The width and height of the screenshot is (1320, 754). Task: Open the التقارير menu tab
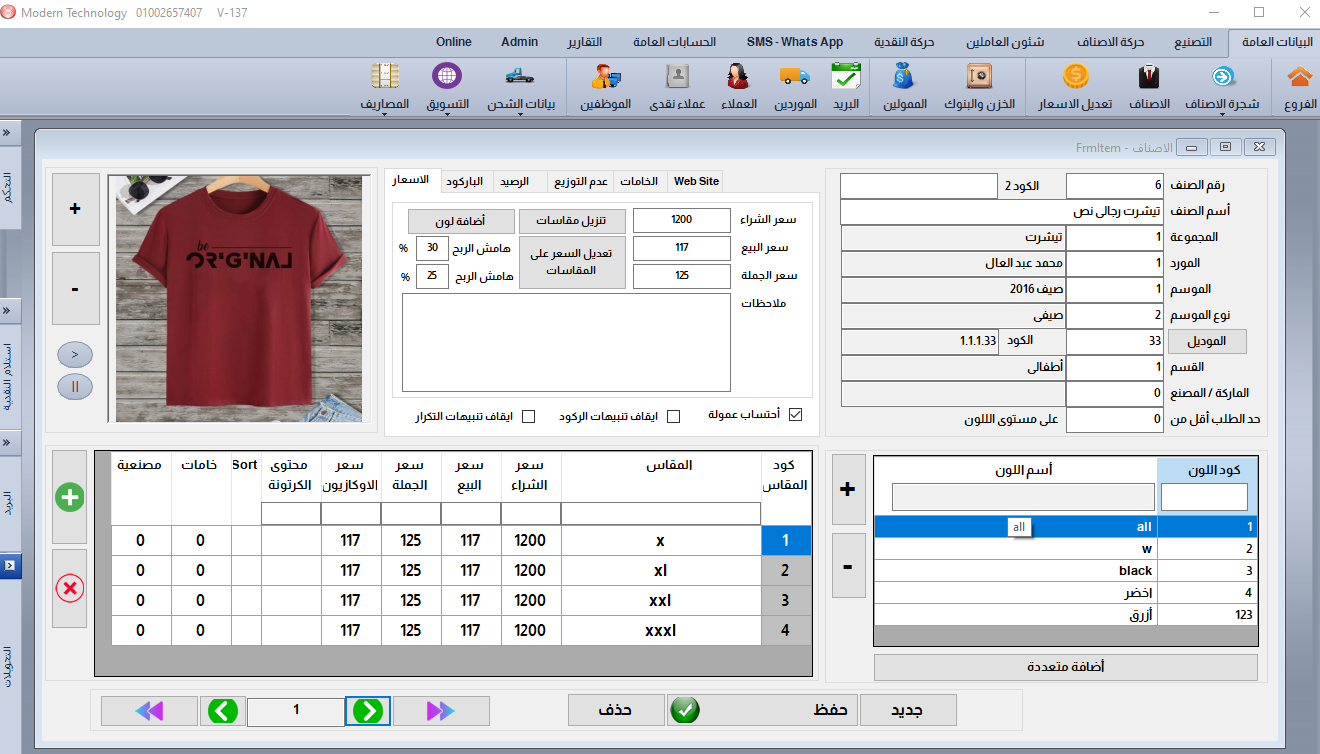click(584, 42)
